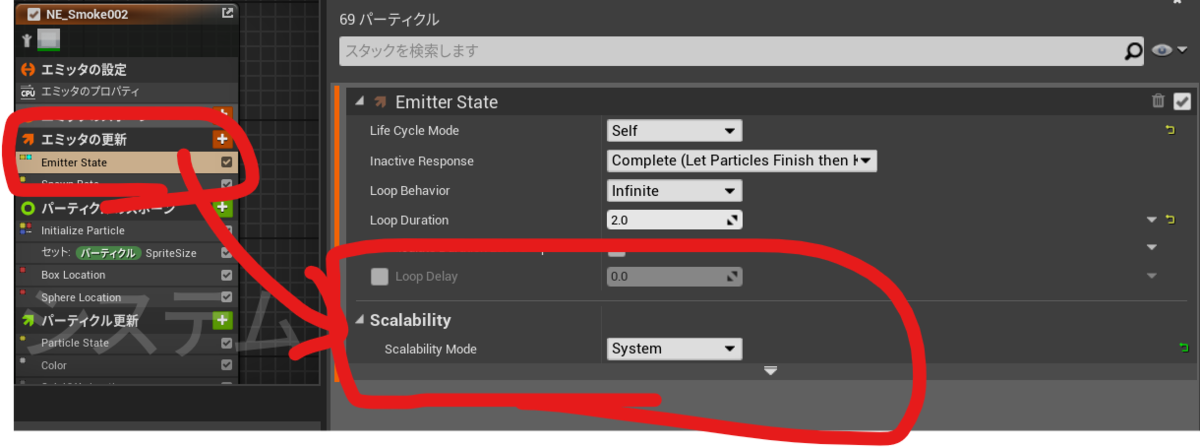
Task: Click the エミッタの設定 group header
Action: point(127,70)
